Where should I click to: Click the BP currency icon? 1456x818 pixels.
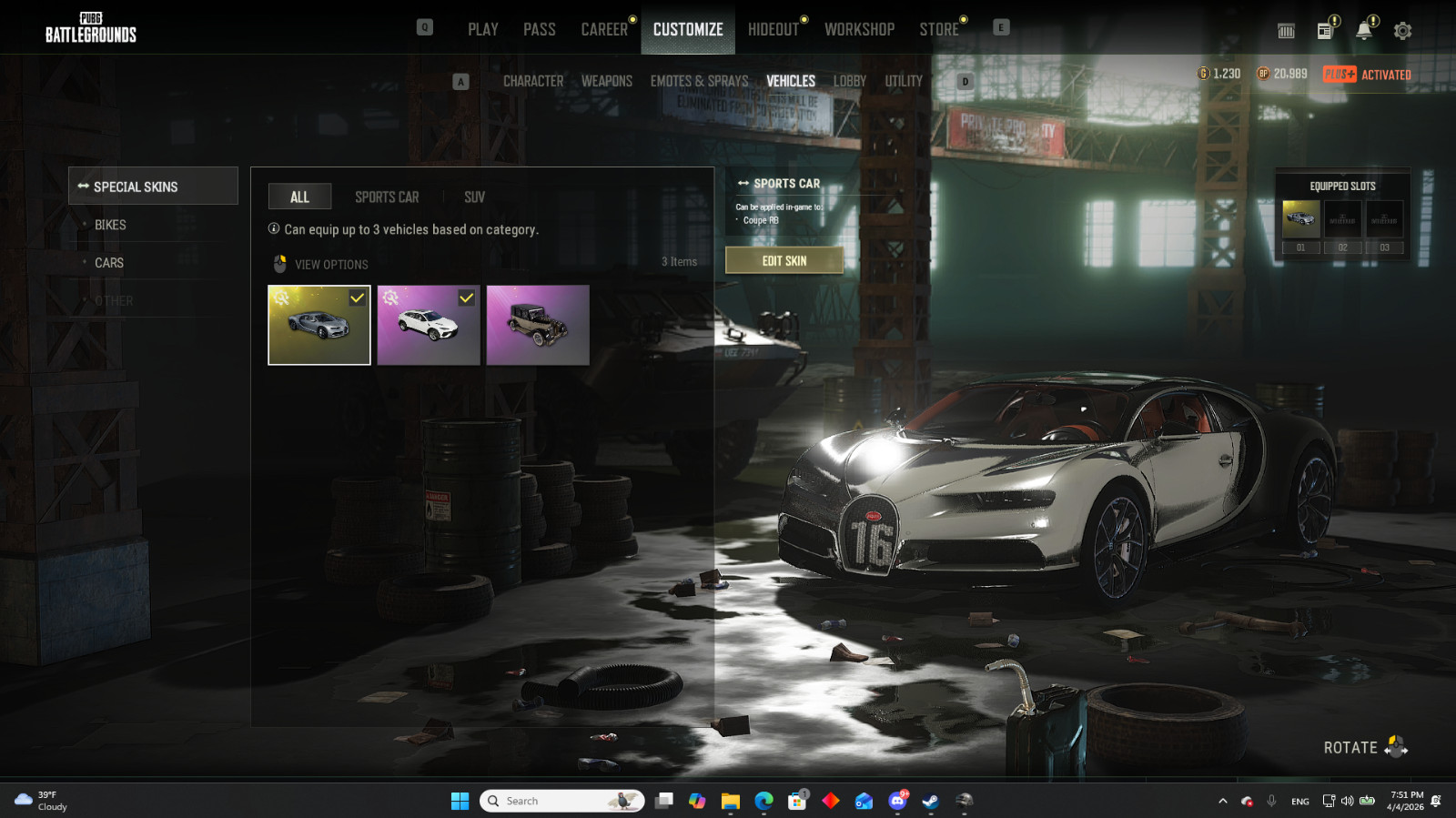(1263, 74)
